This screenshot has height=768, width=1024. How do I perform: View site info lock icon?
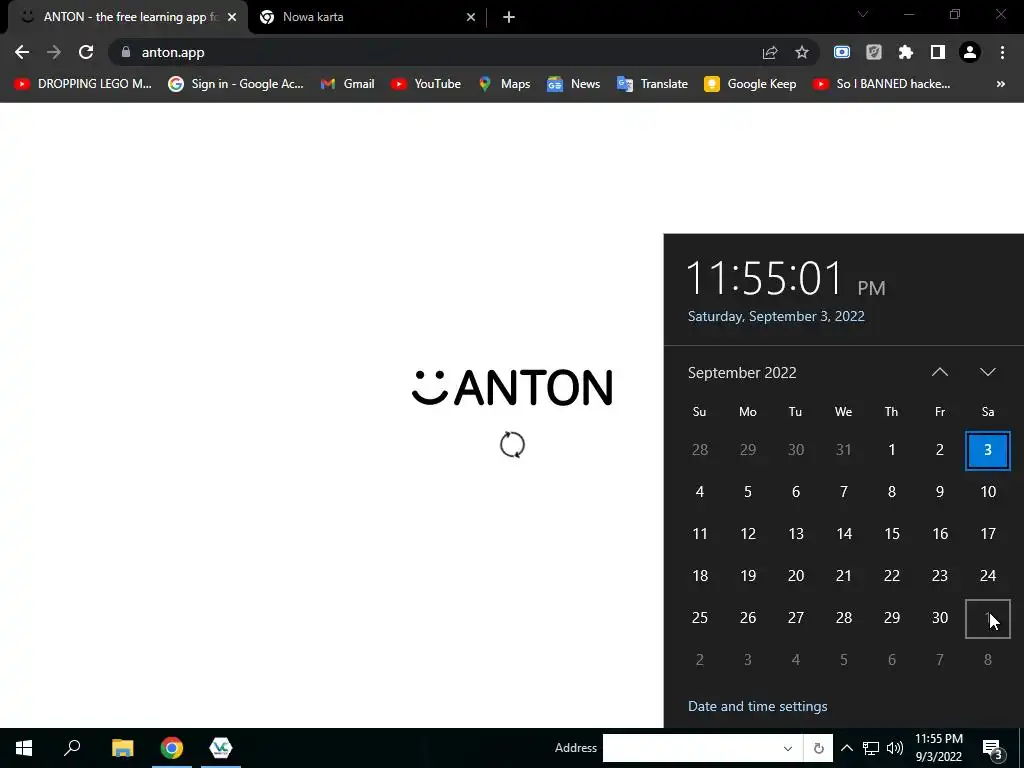126,52
